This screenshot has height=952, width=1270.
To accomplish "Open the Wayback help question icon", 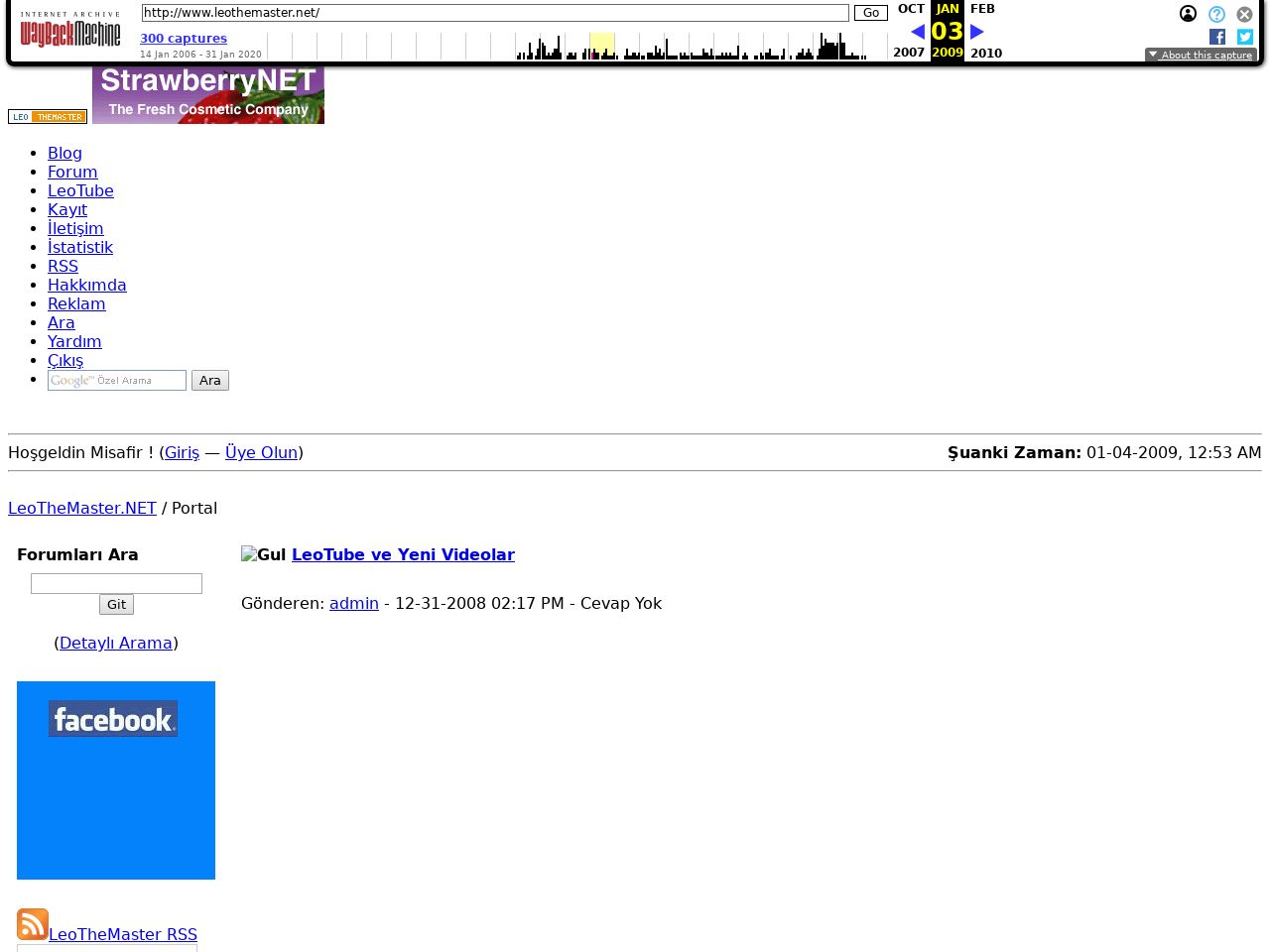I will coord(1216,14).
